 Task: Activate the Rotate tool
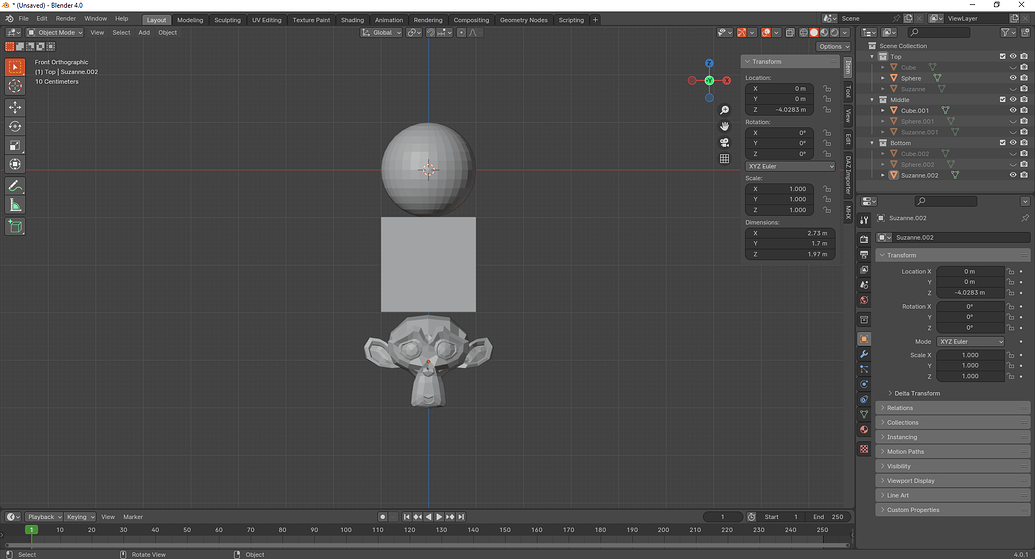[x=15, y=126]
